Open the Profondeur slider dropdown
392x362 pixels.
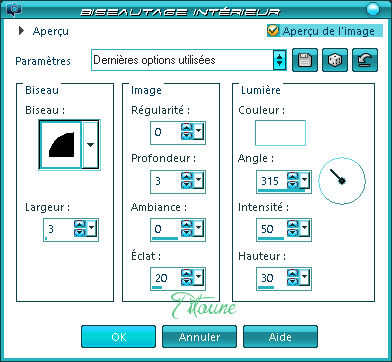coord(198,181)
